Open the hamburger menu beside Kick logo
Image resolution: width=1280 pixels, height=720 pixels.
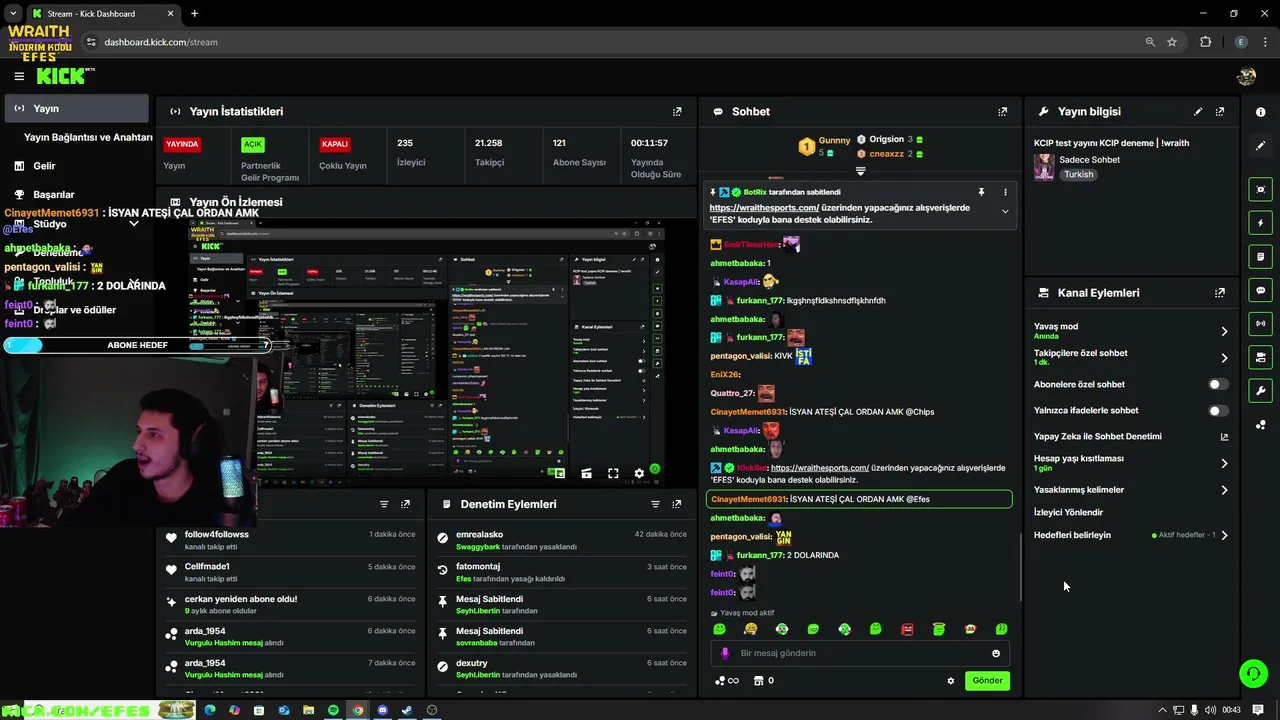19,76
